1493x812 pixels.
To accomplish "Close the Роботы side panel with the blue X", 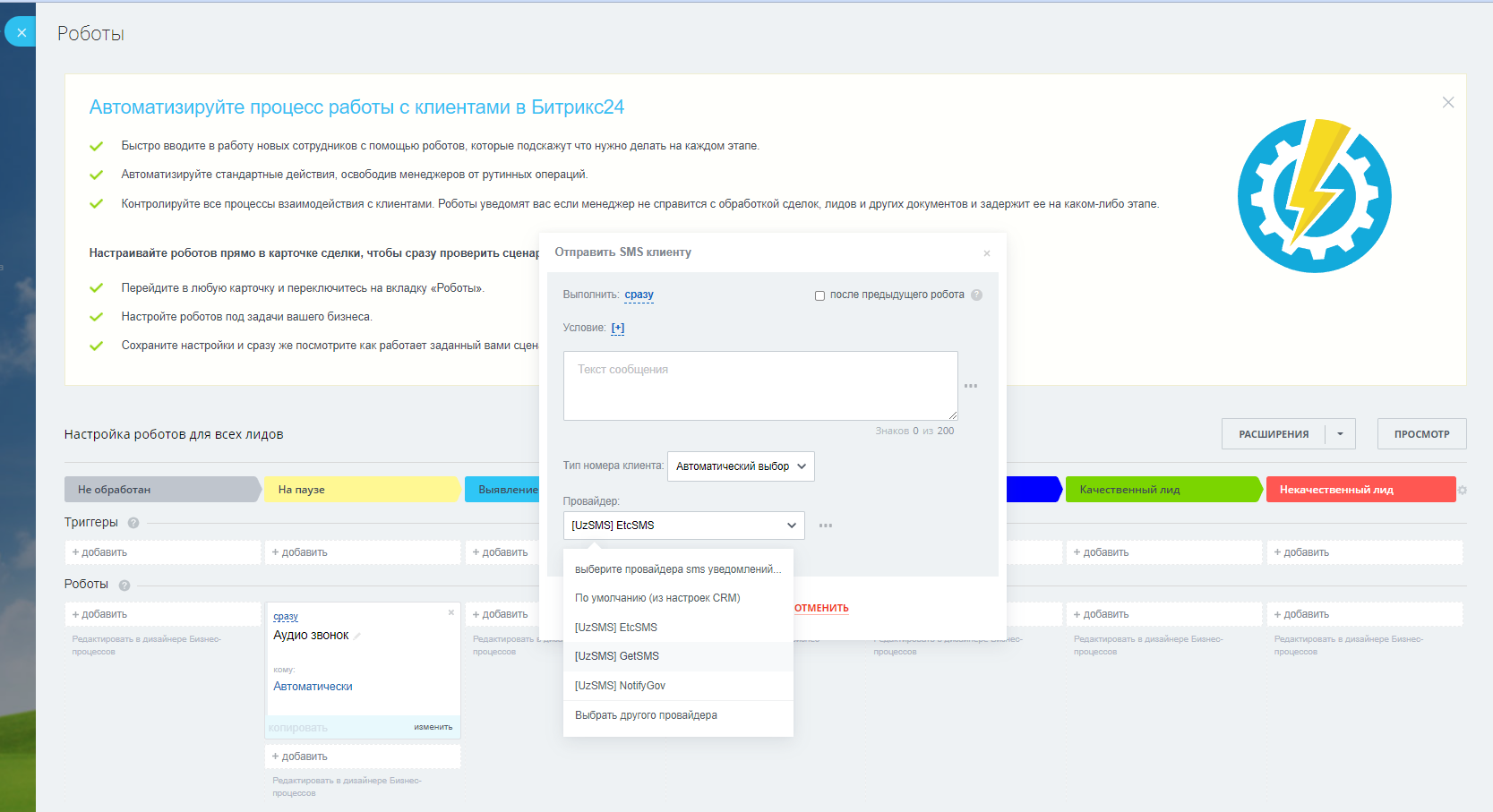I will pos(21,32).
